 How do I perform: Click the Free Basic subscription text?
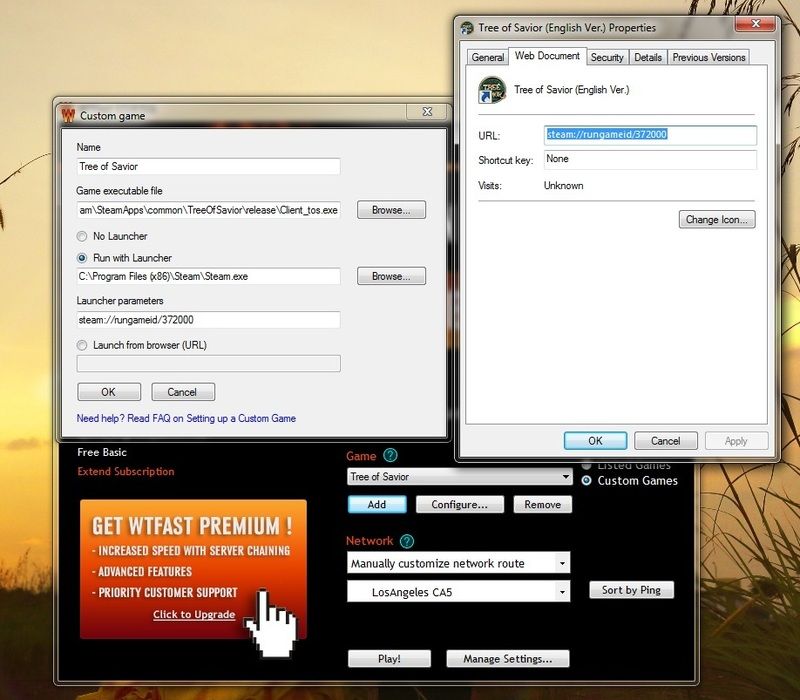[102, 452]
